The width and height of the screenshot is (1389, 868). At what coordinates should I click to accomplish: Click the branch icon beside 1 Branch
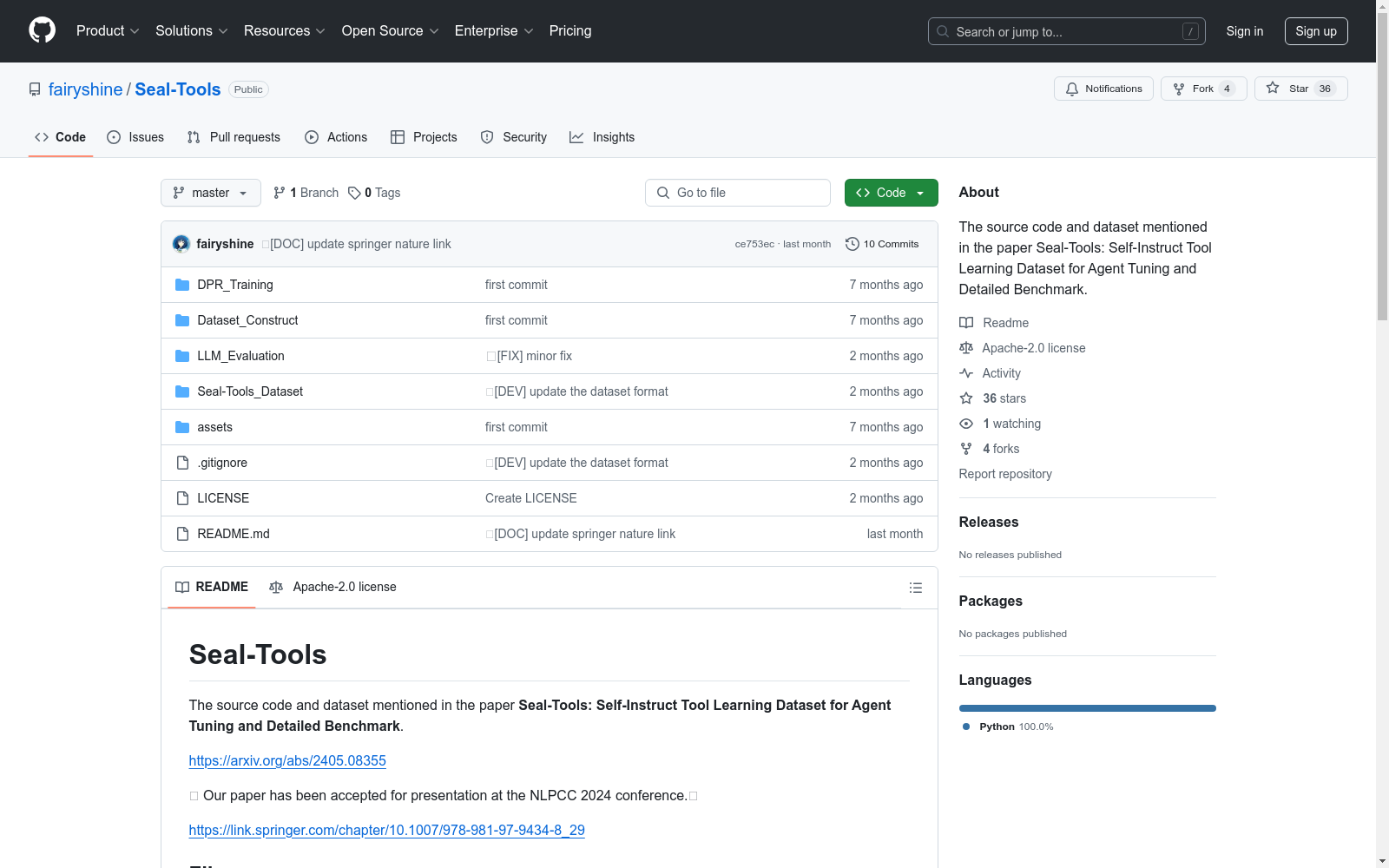point(280,193)
